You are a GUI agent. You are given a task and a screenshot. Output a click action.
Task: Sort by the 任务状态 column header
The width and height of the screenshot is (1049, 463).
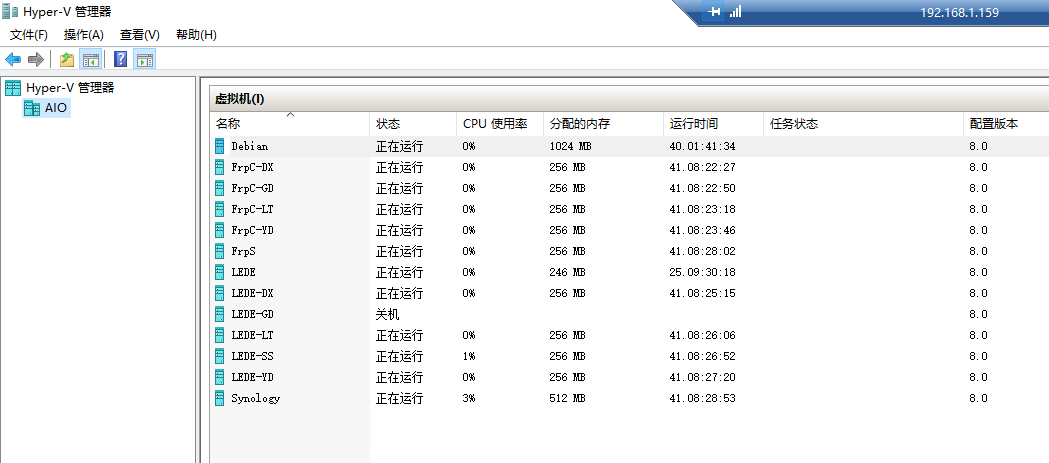tap(864, 124)
